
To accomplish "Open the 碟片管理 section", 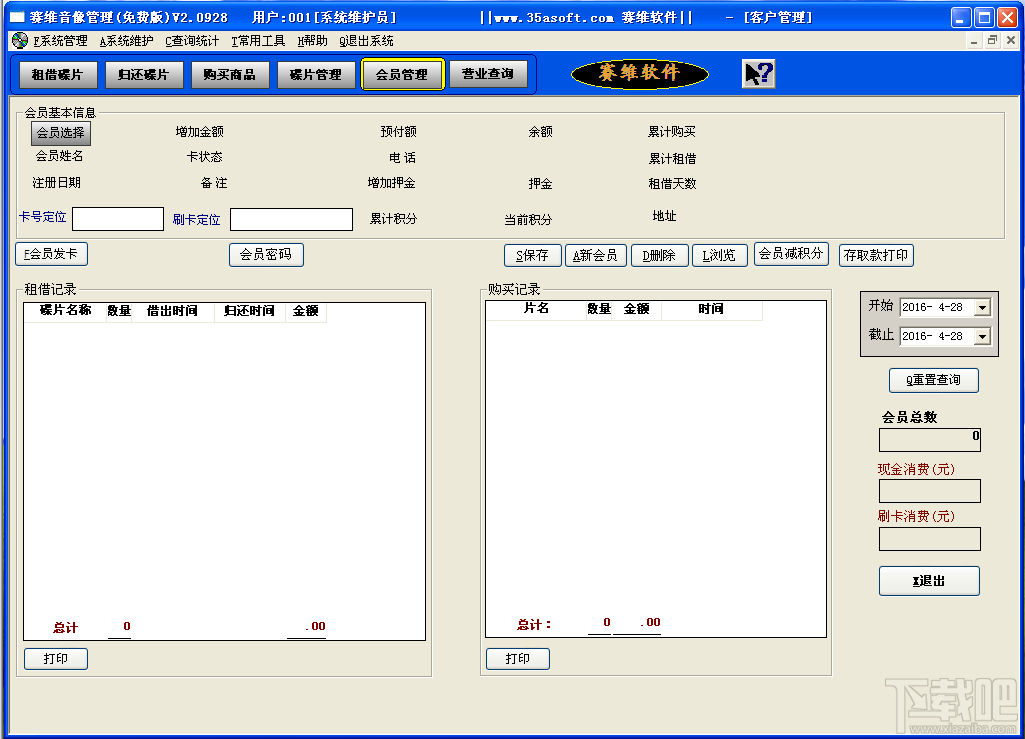I will (x=316, y=75).
